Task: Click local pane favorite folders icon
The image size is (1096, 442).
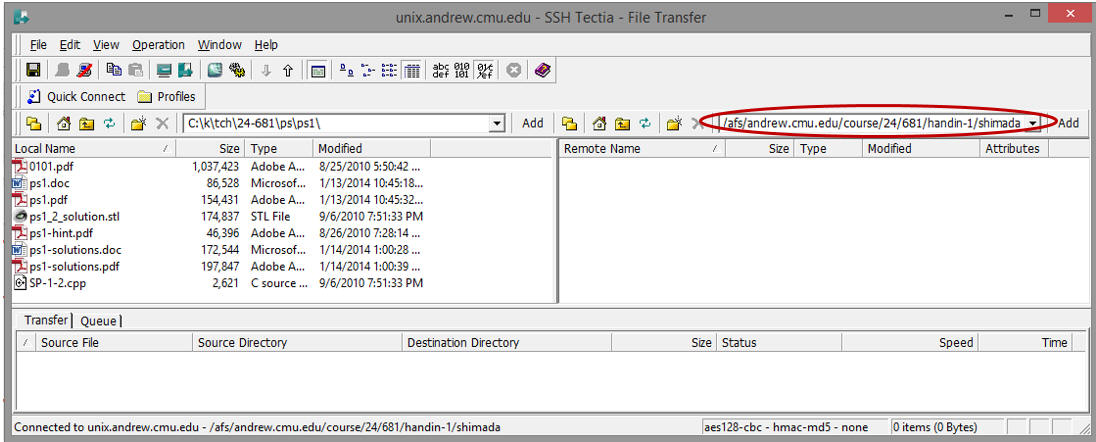Action: 33,123
